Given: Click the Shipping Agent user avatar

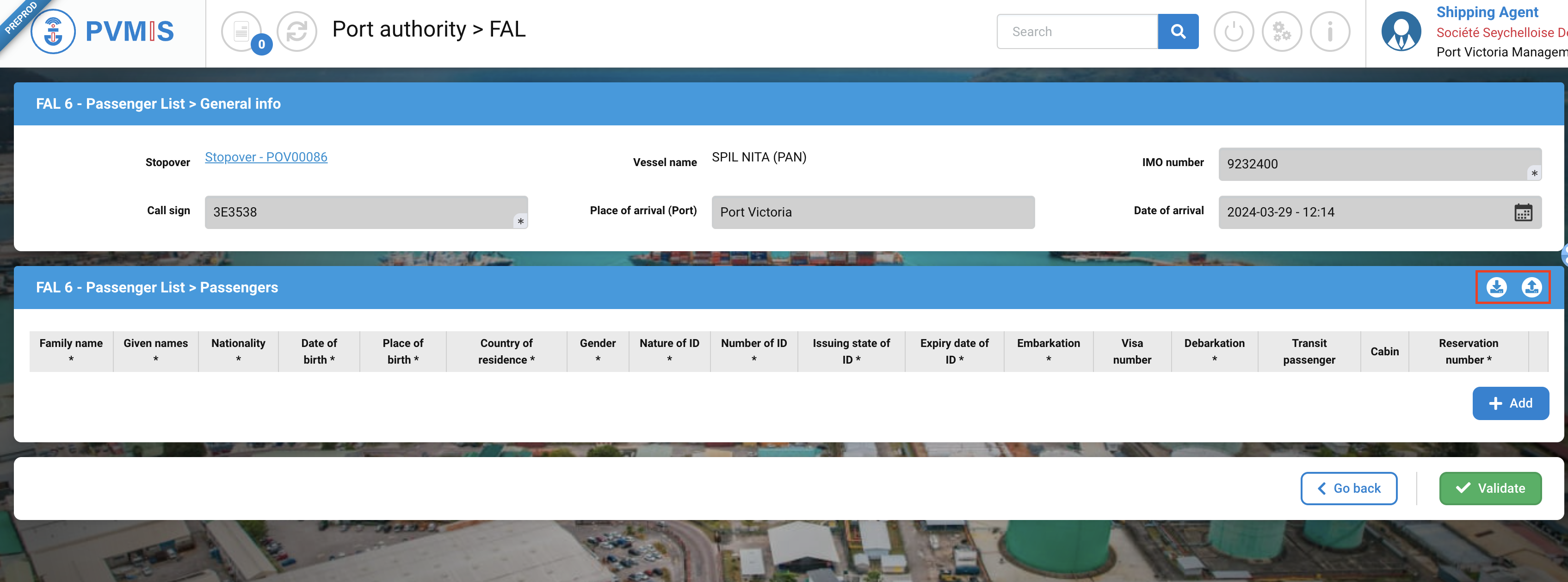Looking at the screenshot, I should (1401, 31).
